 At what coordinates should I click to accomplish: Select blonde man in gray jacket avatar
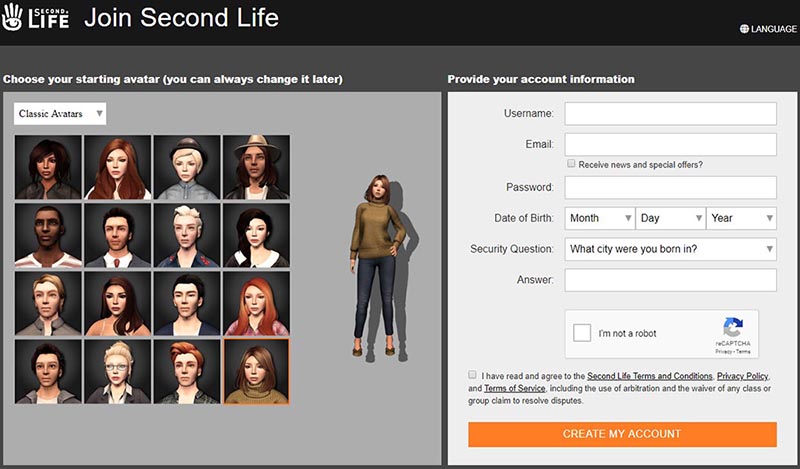coord(48,304)
